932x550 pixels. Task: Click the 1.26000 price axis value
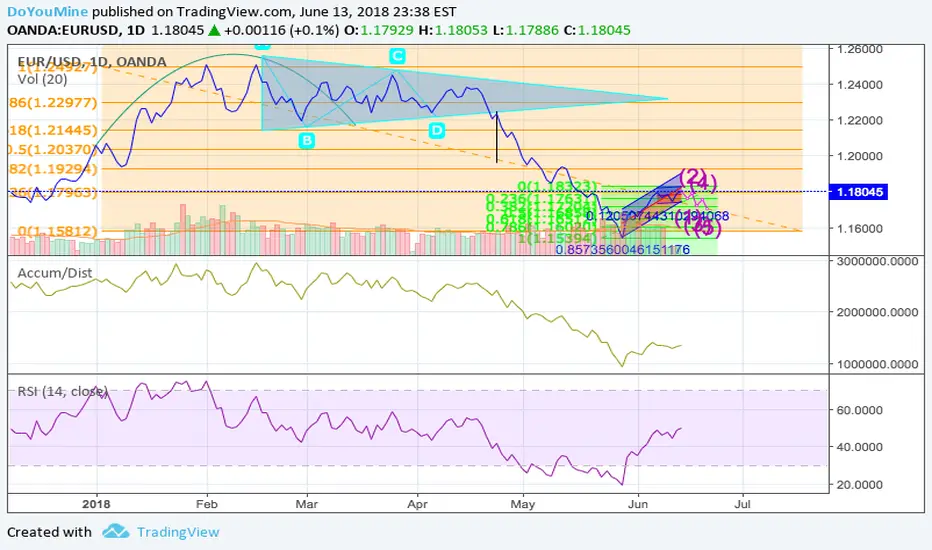[x=859, y=50]
